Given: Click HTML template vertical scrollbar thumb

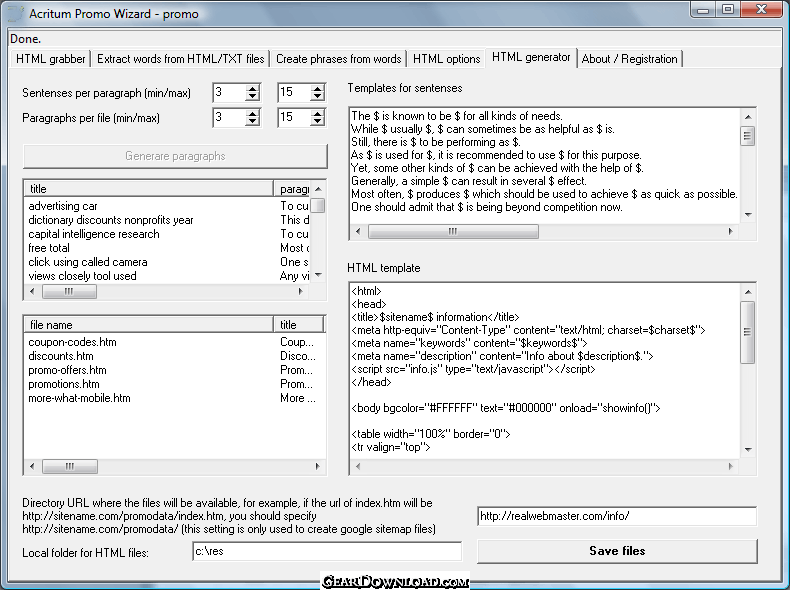Looking at the screenshot, I should tap(748, 332).
